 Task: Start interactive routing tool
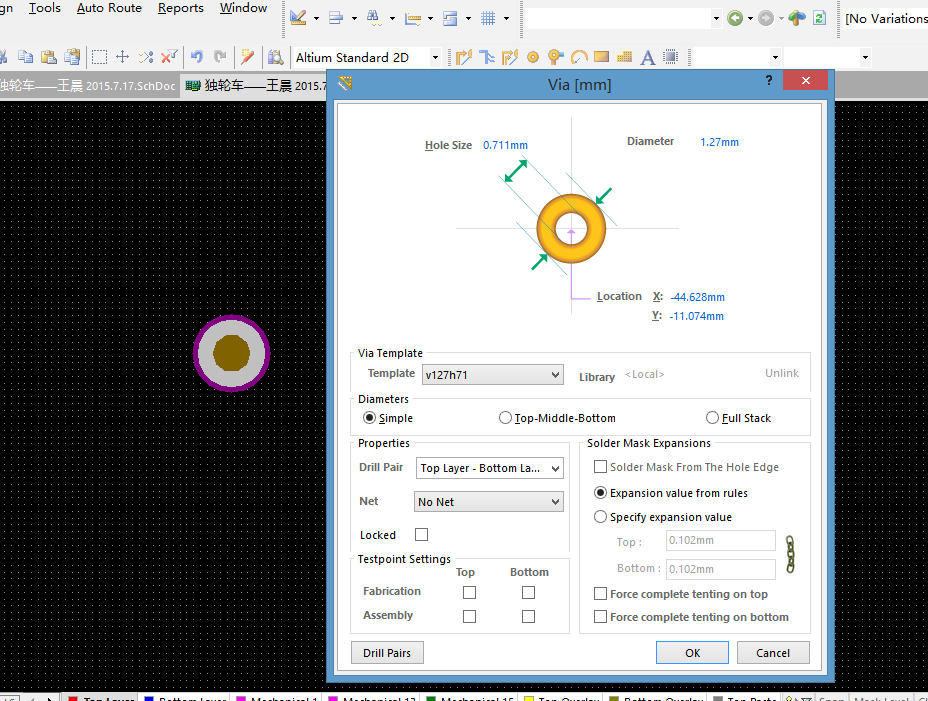click(464, 57)
